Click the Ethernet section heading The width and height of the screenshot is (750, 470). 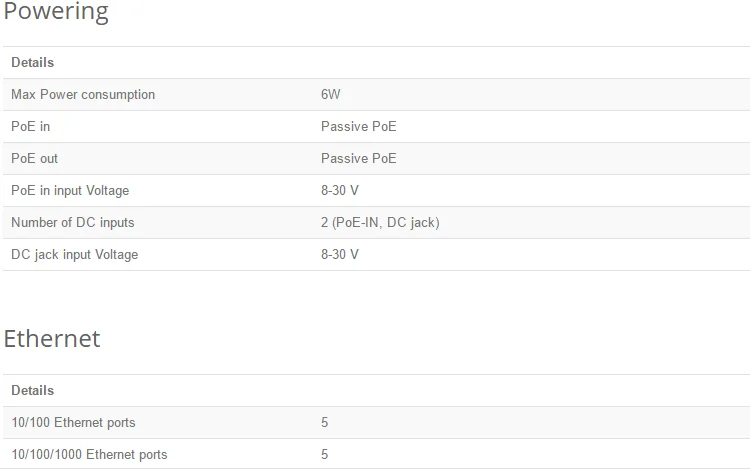tap(52, 339)
